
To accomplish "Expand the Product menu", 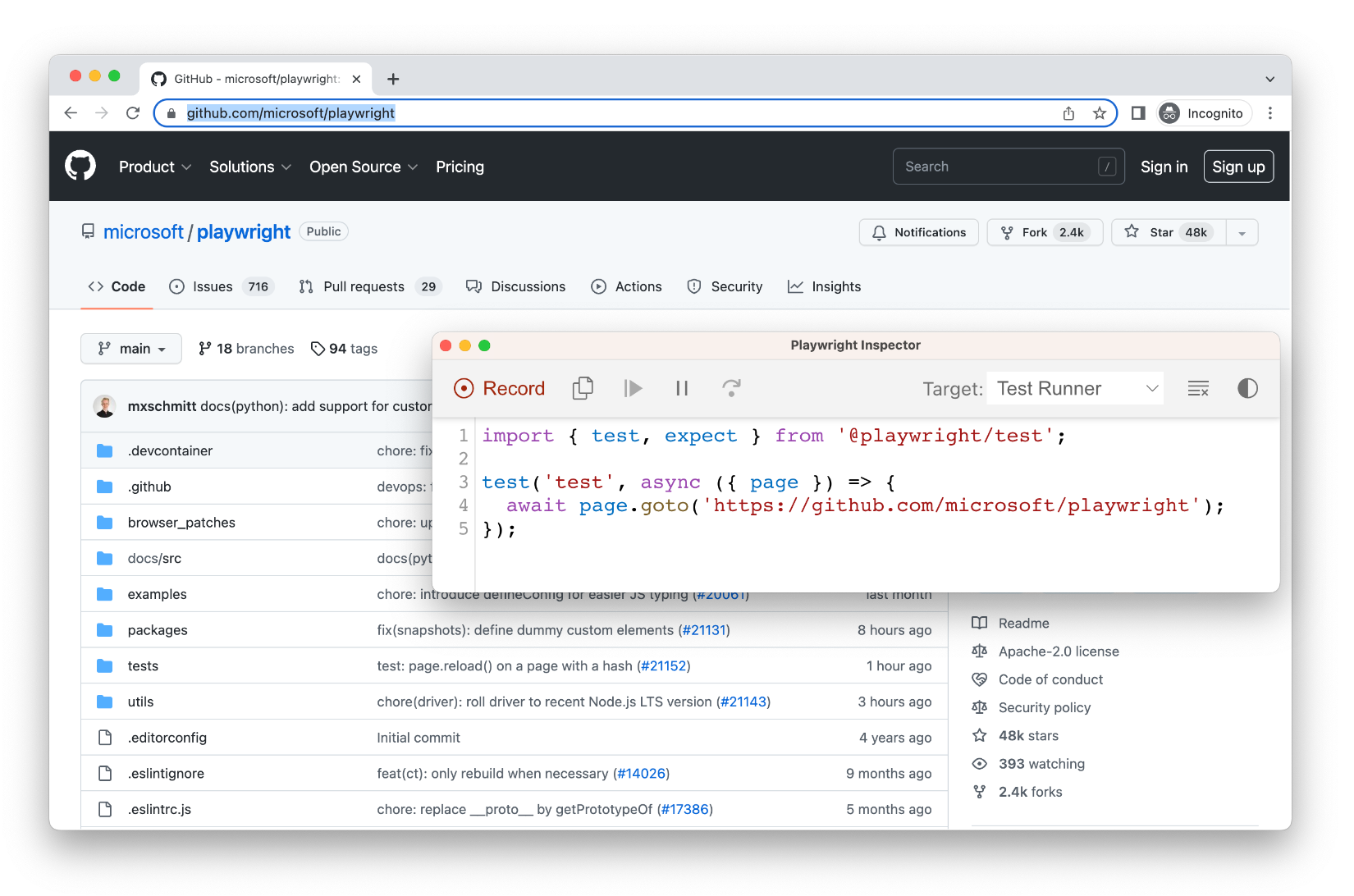I will [155, 167].
